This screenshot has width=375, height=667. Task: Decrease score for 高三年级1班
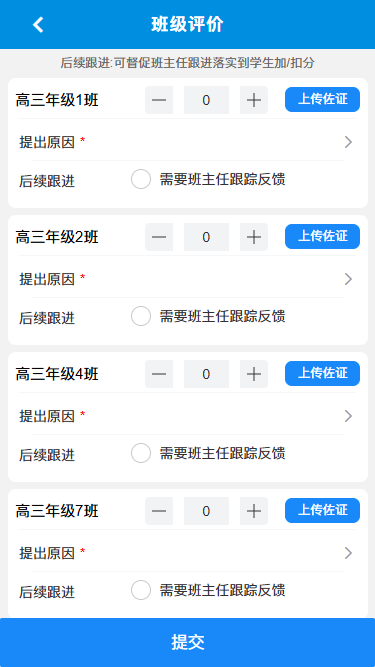(159, 100)
